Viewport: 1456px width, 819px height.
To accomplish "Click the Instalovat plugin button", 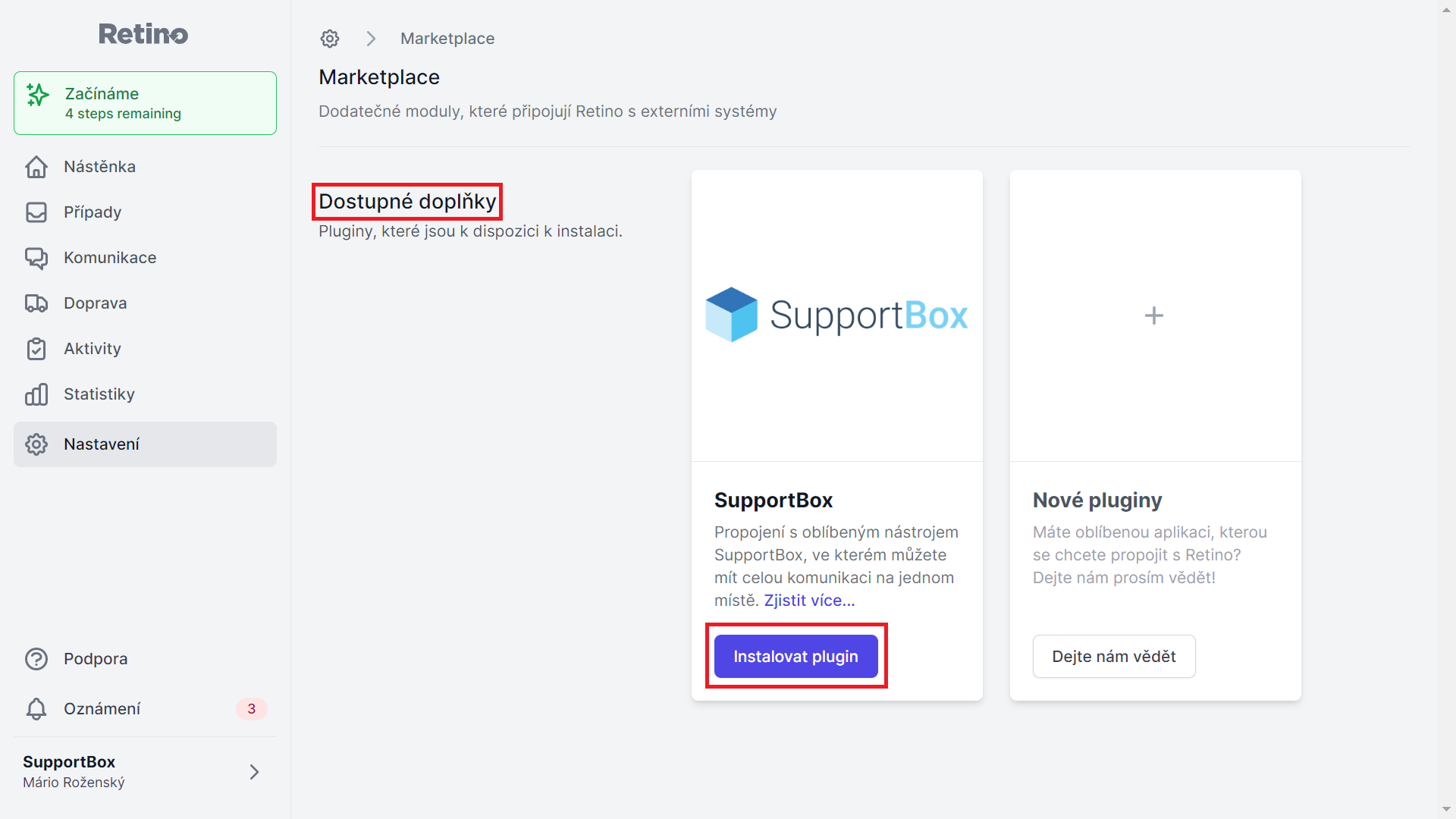I will (x=796, y=657).
